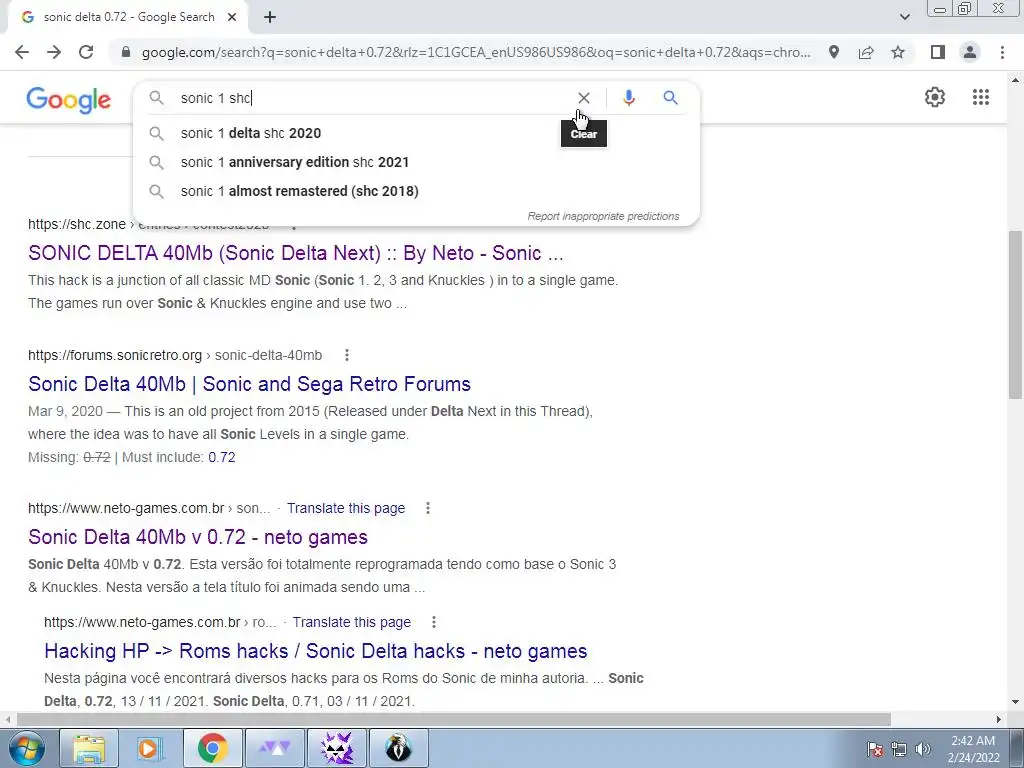The image size is (1024, 768).
Task: Click into the search input field
Action: pyautogui.click(x=372, y=98)
